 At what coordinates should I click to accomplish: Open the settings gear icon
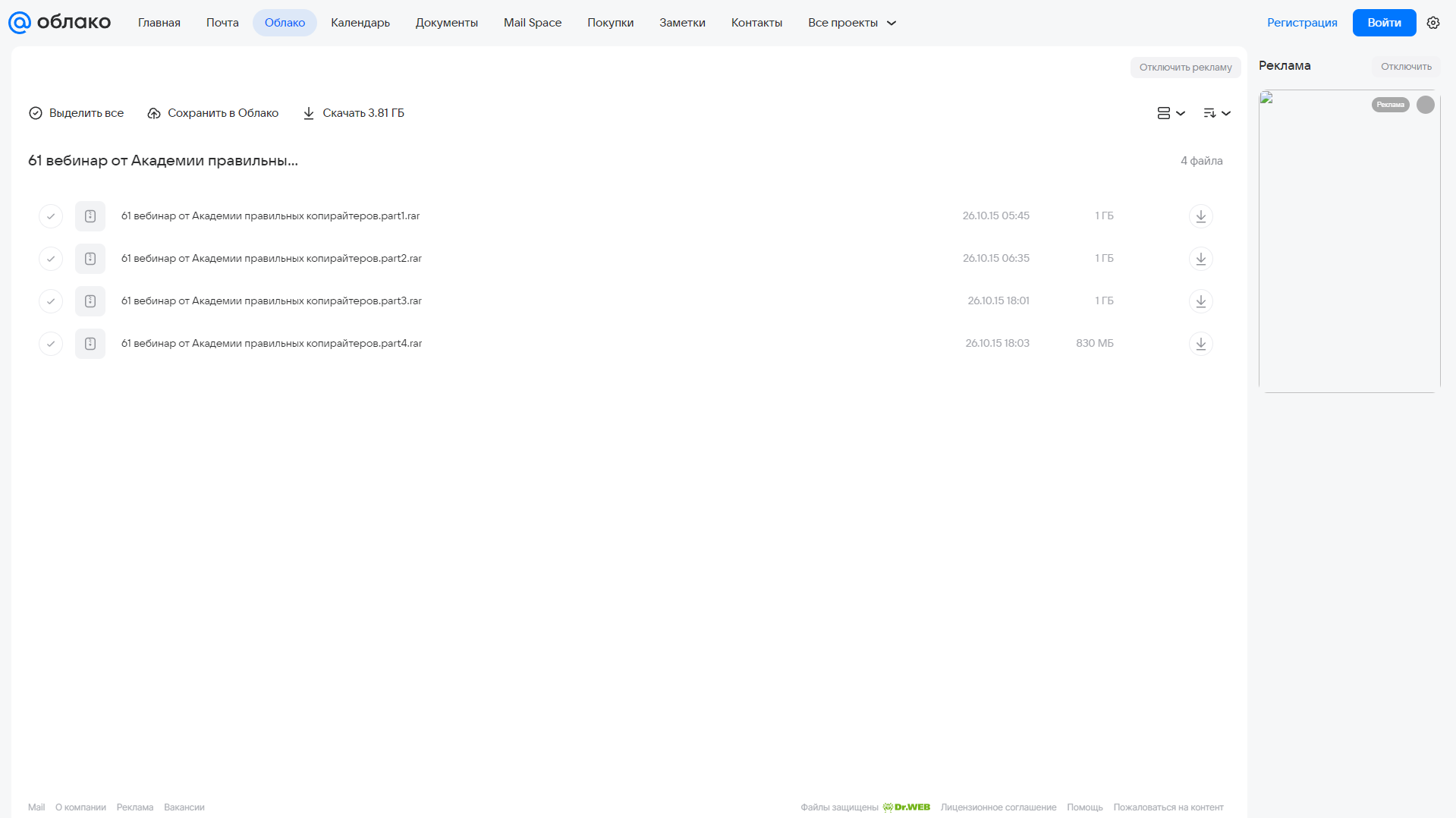(x=1432, y=23)
